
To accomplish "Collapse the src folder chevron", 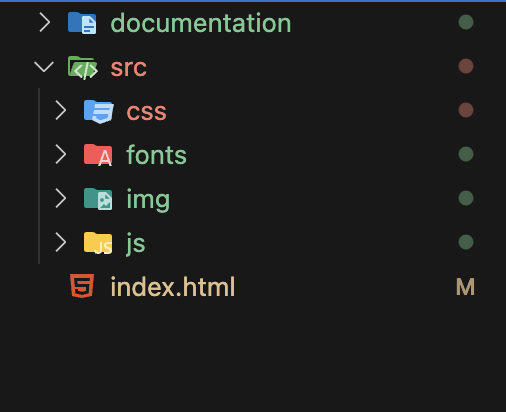I will 44,67.
